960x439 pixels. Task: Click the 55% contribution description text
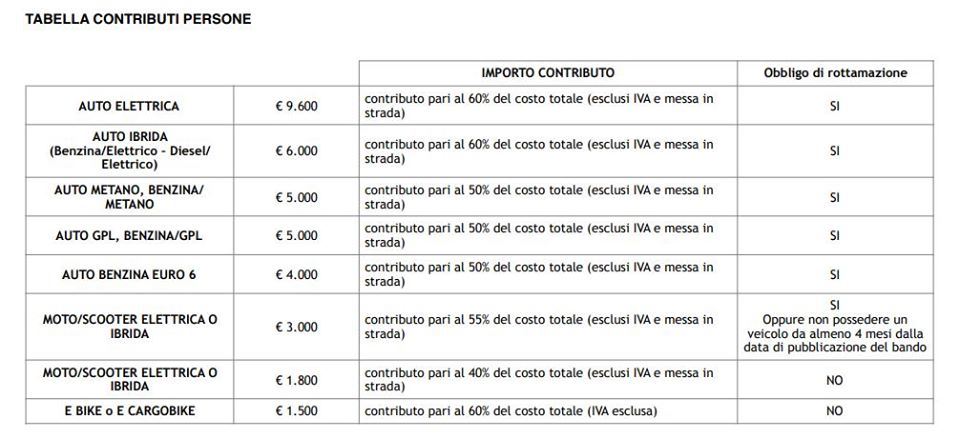point(539,327)
